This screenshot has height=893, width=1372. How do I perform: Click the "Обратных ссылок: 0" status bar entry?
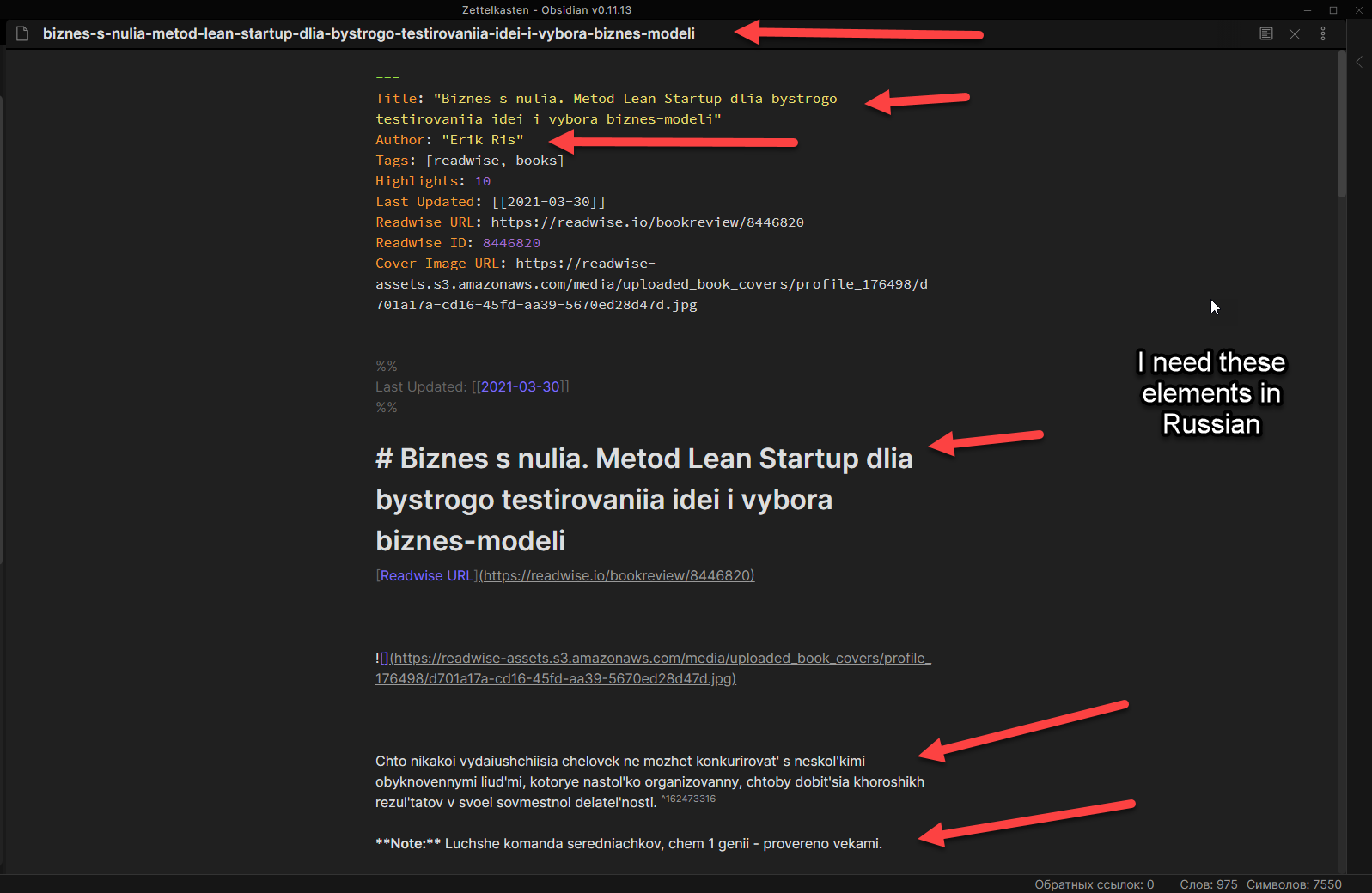click(x=1094, y=884)
